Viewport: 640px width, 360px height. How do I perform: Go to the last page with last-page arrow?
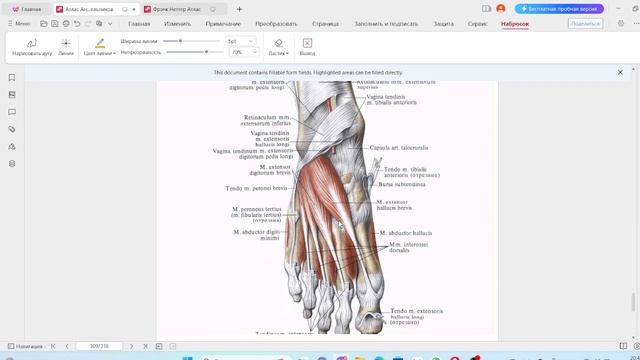click(x=145, y=346)
